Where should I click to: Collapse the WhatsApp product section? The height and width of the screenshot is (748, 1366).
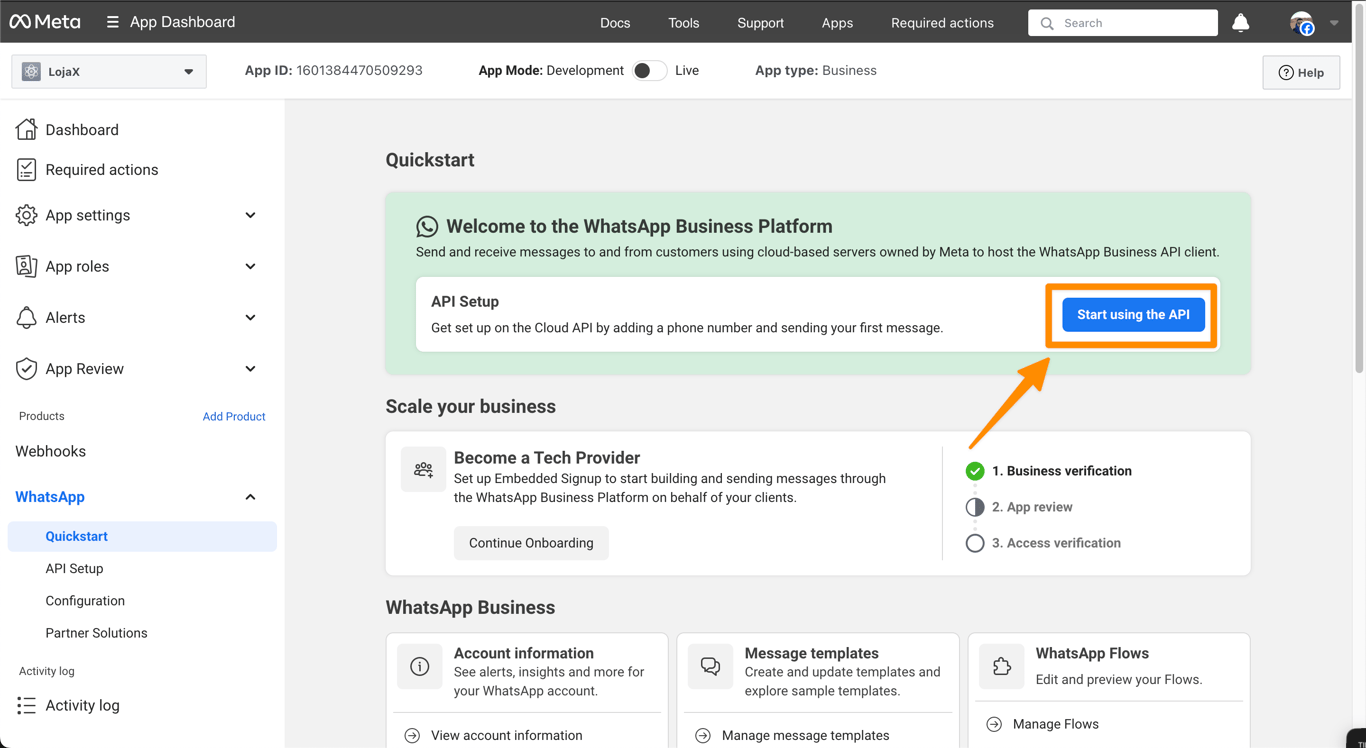[x=250, y=497]
